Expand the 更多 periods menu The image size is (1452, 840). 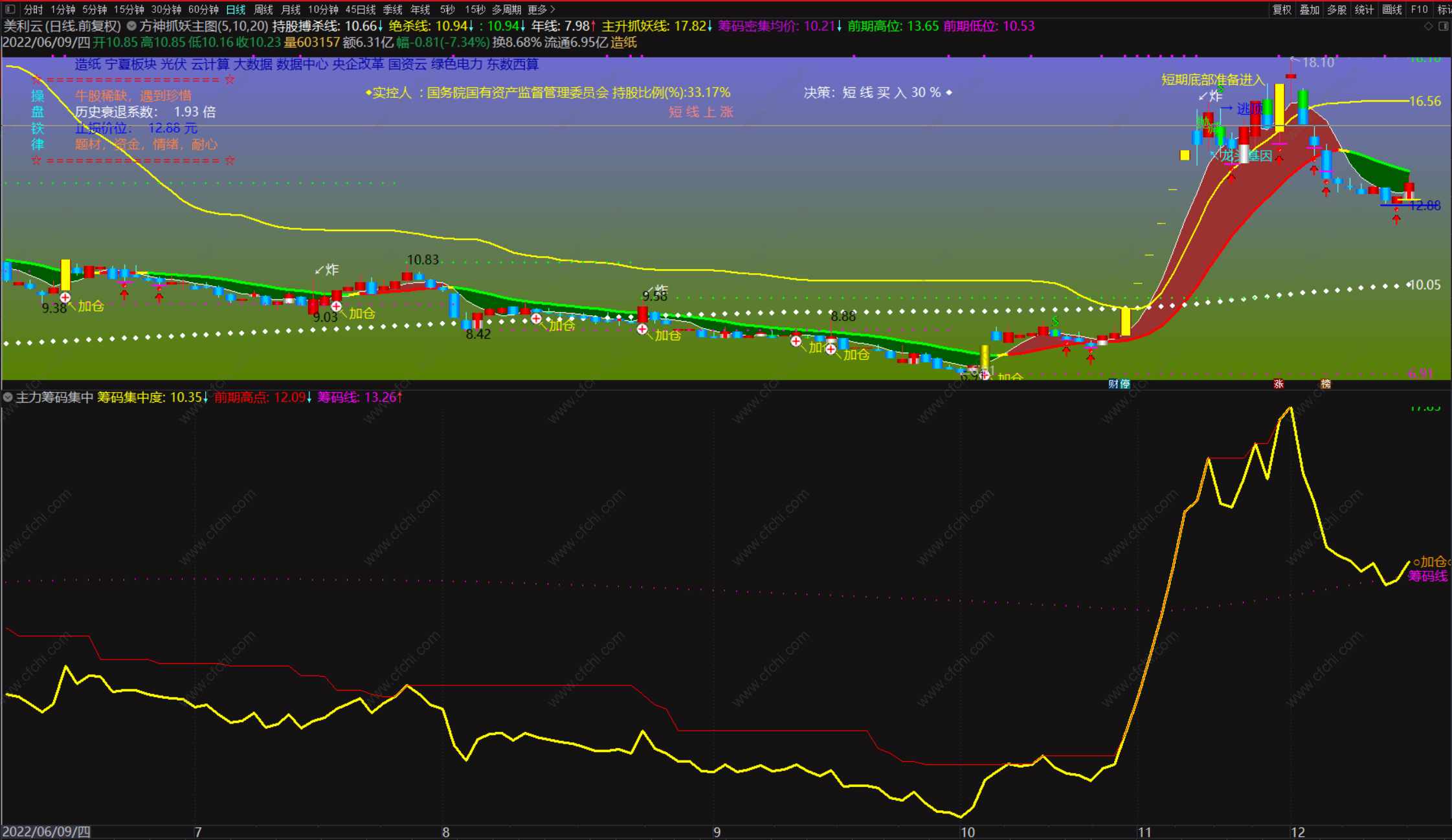coord(541,9)
